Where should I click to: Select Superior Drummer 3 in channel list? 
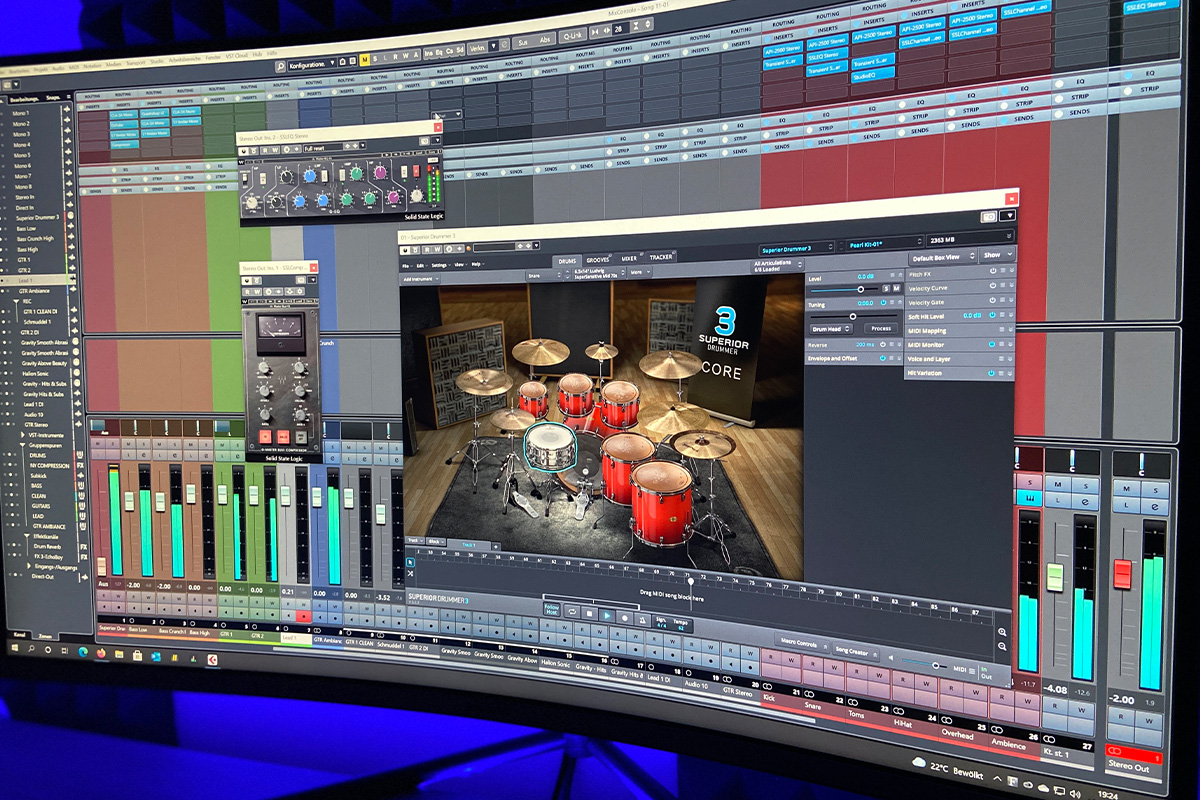click(x=37, y=218)
